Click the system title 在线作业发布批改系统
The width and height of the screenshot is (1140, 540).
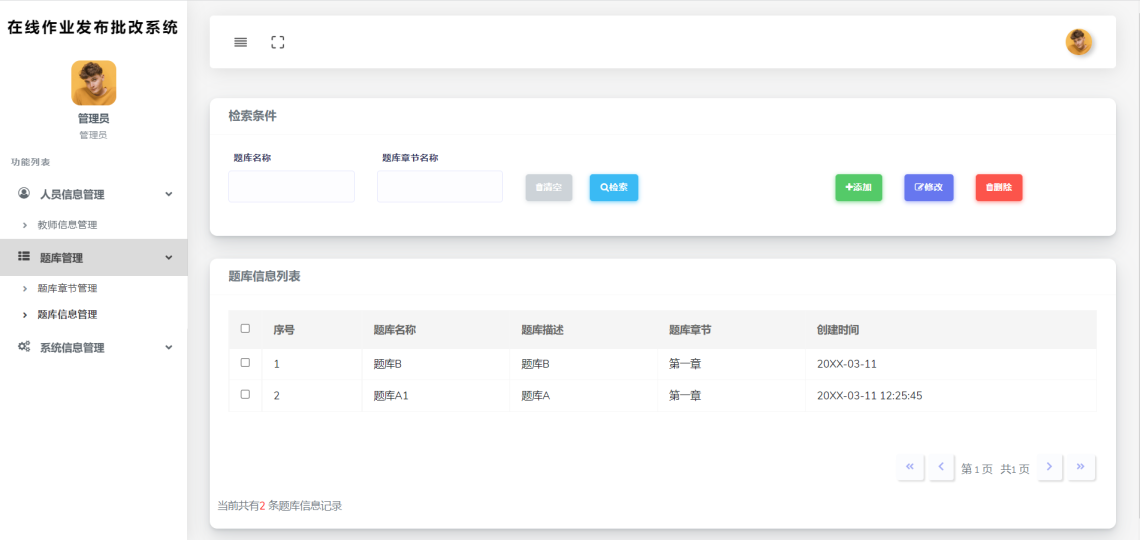click(x=93, y=28)
